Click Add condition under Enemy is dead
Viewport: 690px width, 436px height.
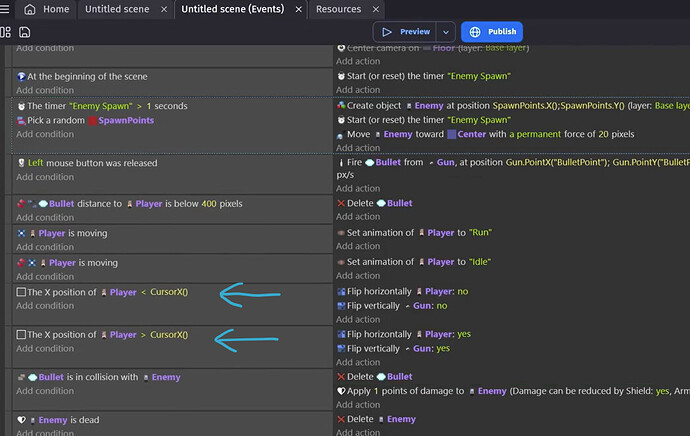(44, 433)
